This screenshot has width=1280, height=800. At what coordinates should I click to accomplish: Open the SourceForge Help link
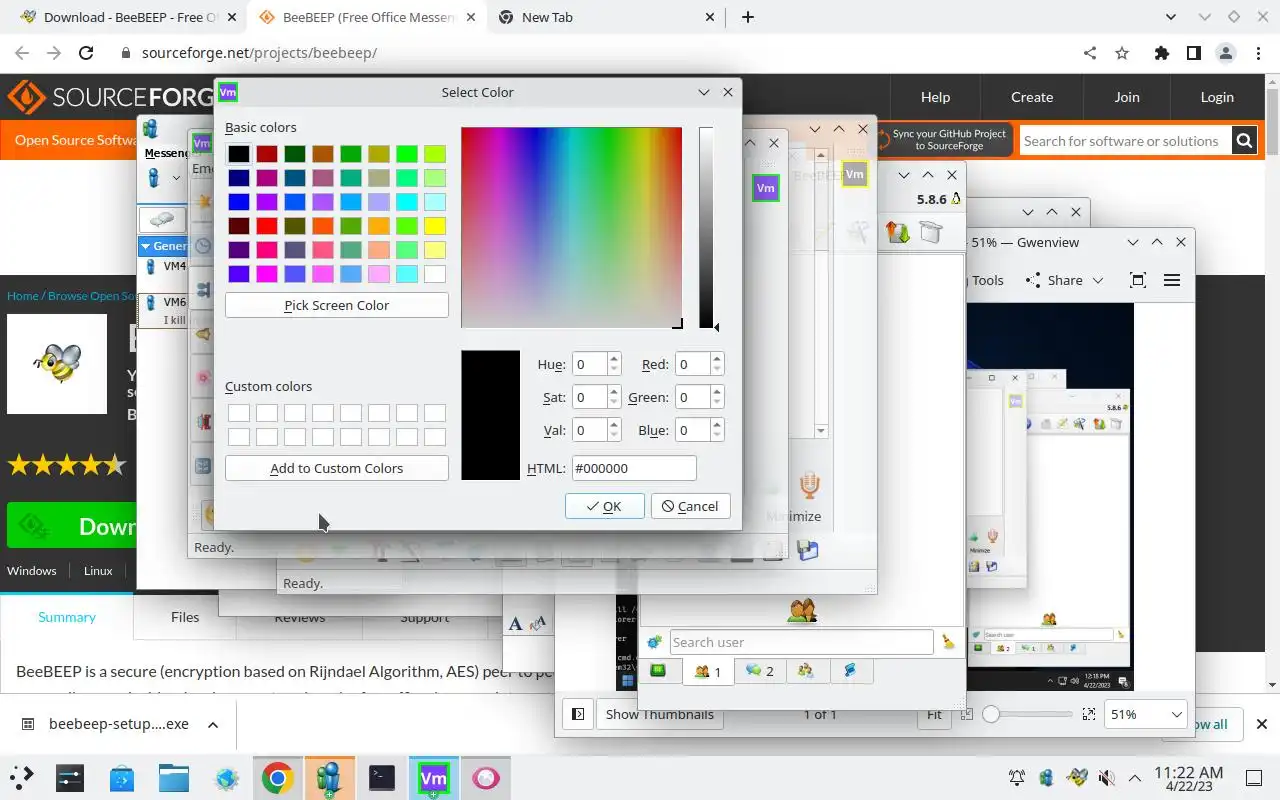pyautogui.click(x=935, y=97)
